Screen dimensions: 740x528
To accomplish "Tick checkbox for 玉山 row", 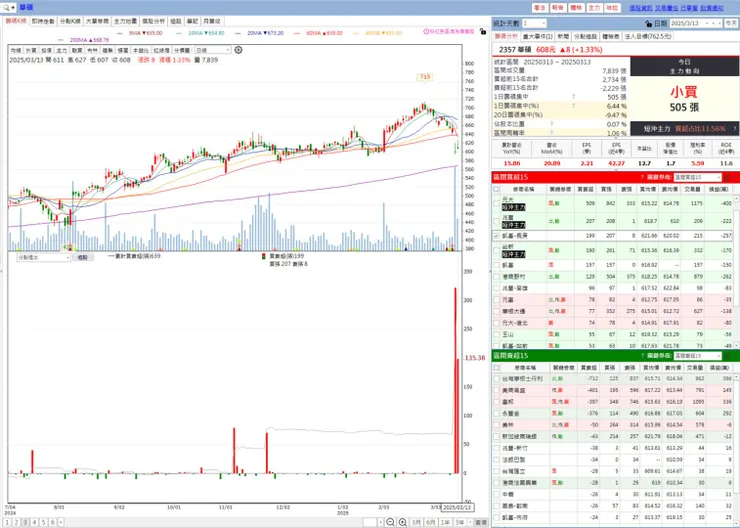I will pos(496,335).
